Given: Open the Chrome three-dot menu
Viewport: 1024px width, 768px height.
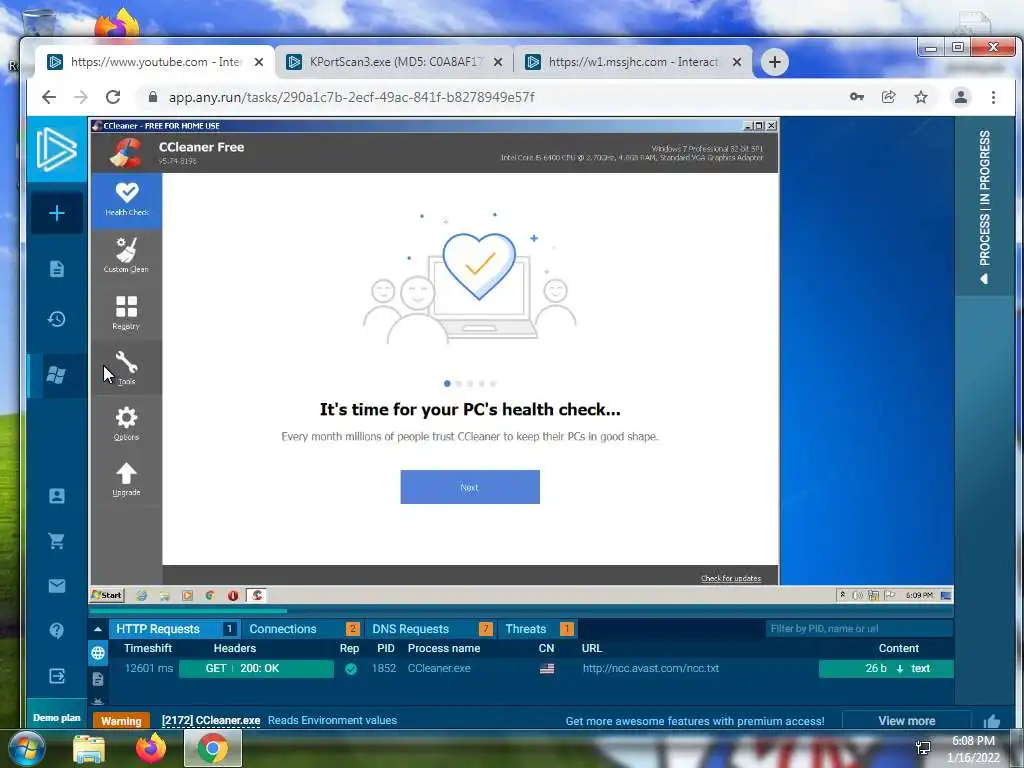Looking at the screenshot, I should [993, 97].
